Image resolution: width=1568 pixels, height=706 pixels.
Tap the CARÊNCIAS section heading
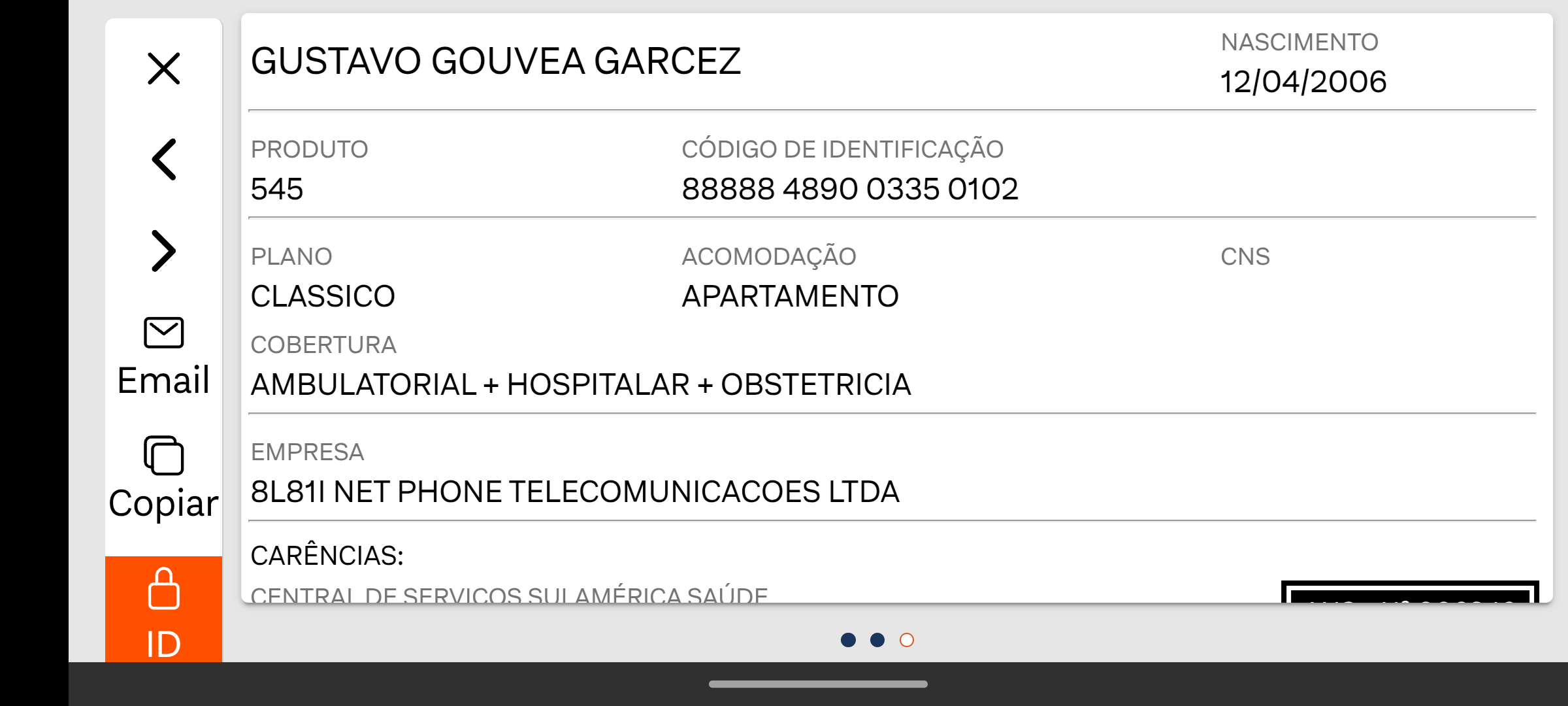[x=327, y=556]
